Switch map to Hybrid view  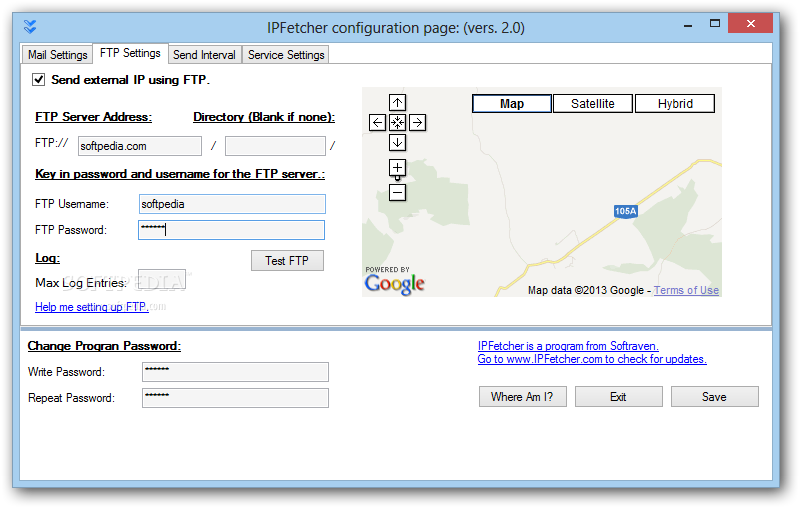coord(675,104)
